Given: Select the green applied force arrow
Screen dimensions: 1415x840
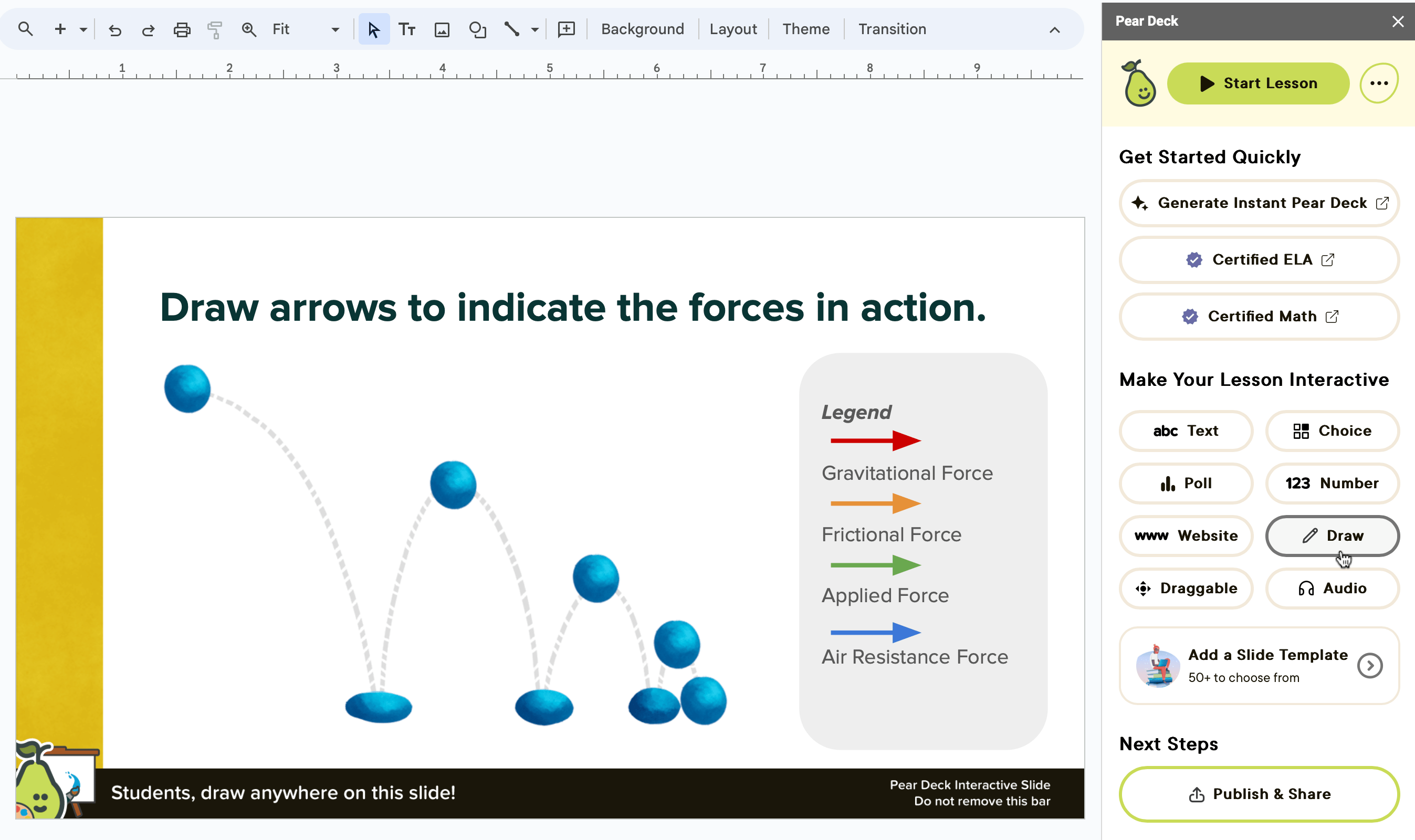Looking at the screenshot, I should tap(876, 565).
